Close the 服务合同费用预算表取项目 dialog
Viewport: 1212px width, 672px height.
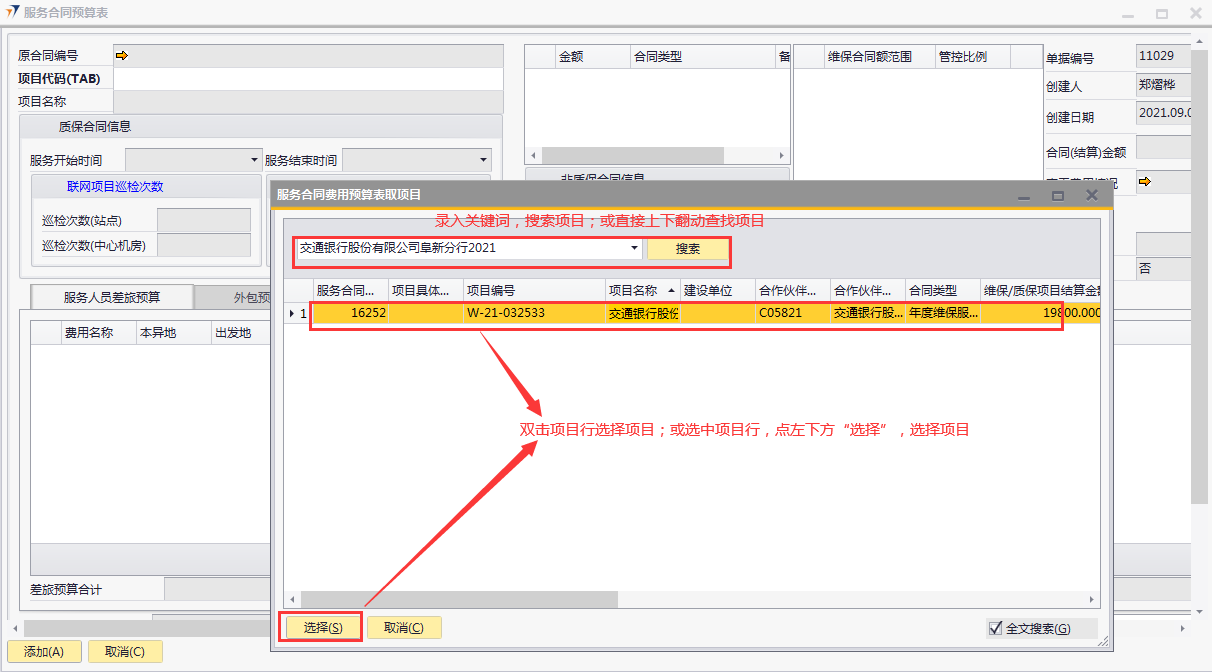[x=1092, y=196]
